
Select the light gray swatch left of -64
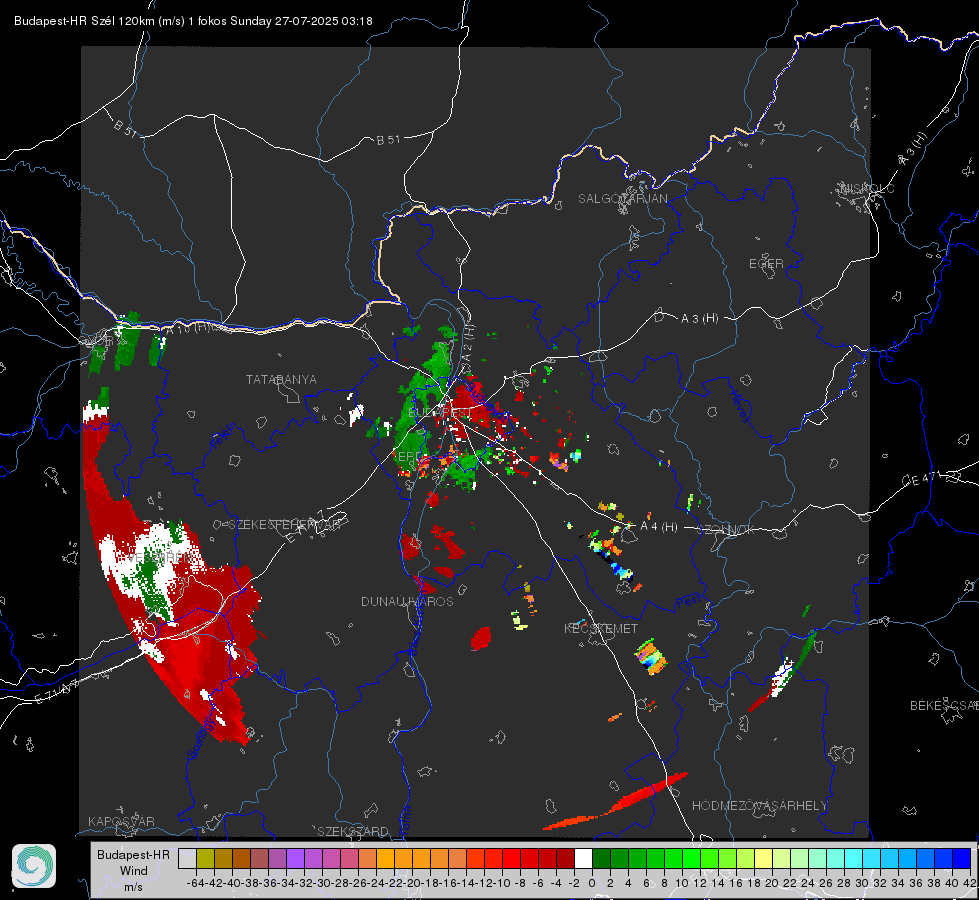click(x=187, y=859)
